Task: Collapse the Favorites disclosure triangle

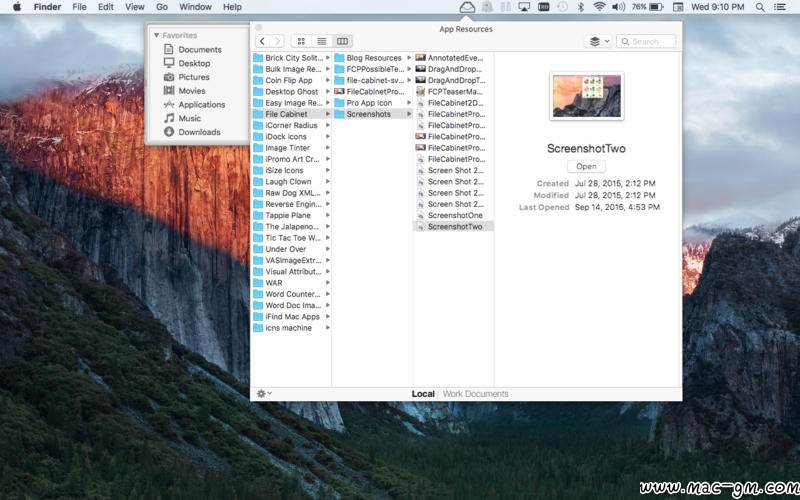Action: coord(156,35)
